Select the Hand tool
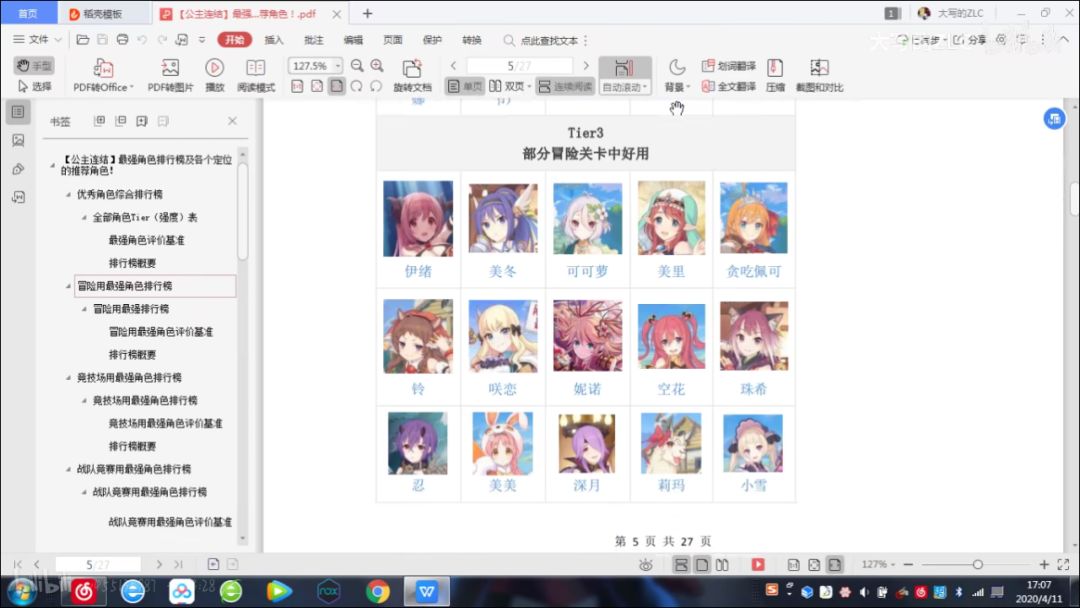The height and width of the screenshot is (608, 1080). (x=34, y=65)
